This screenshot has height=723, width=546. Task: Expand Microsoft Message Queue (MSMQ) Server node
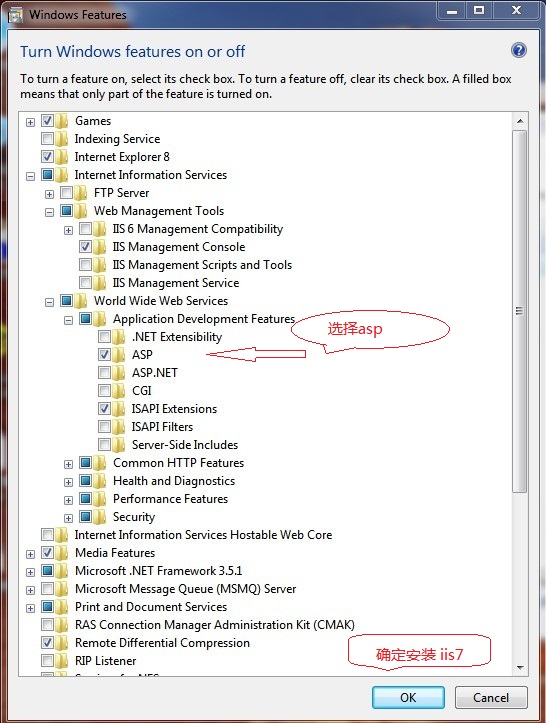30,590
